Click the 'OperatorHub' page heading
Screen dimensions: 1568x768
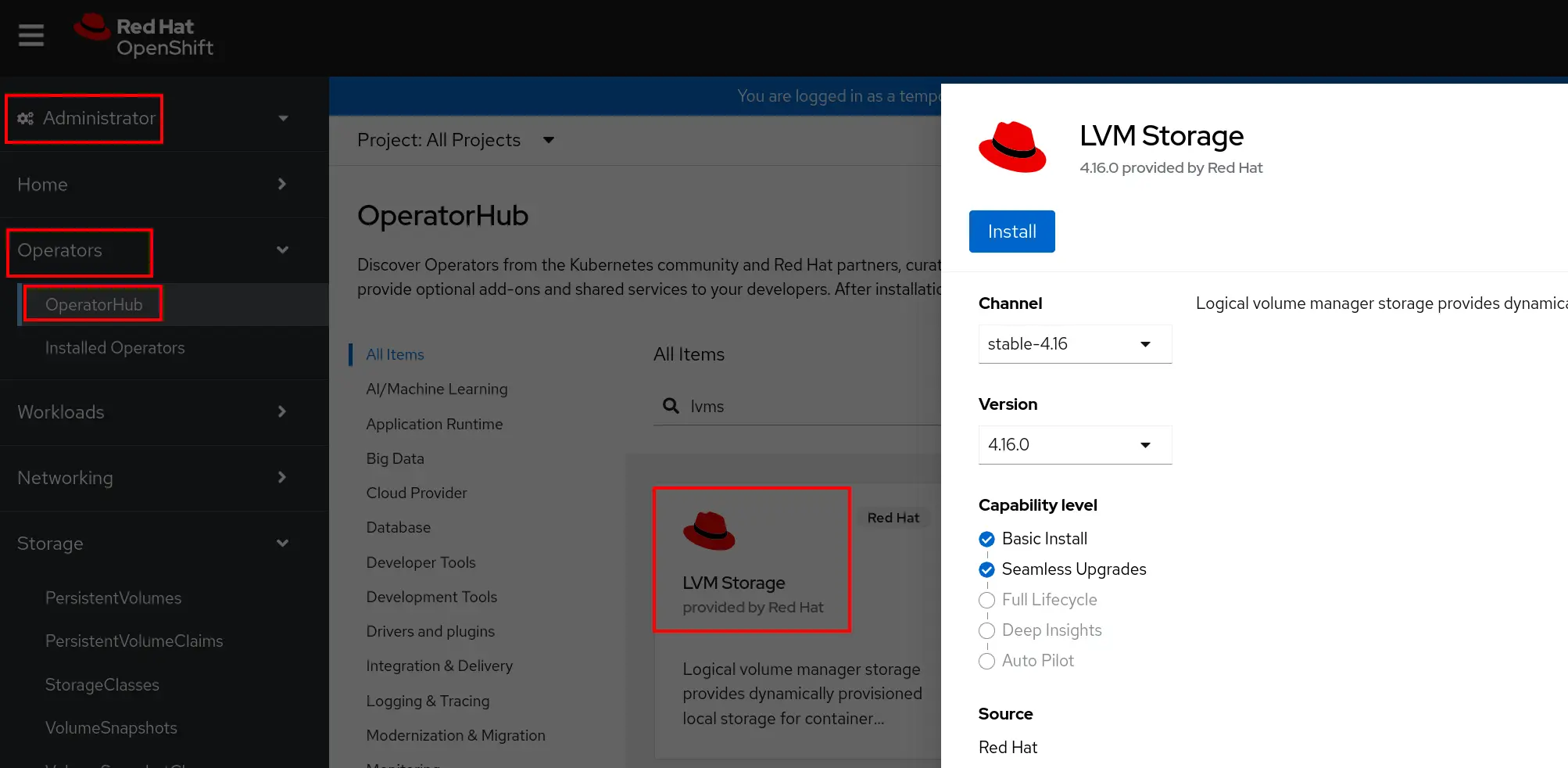click(442, 216)
